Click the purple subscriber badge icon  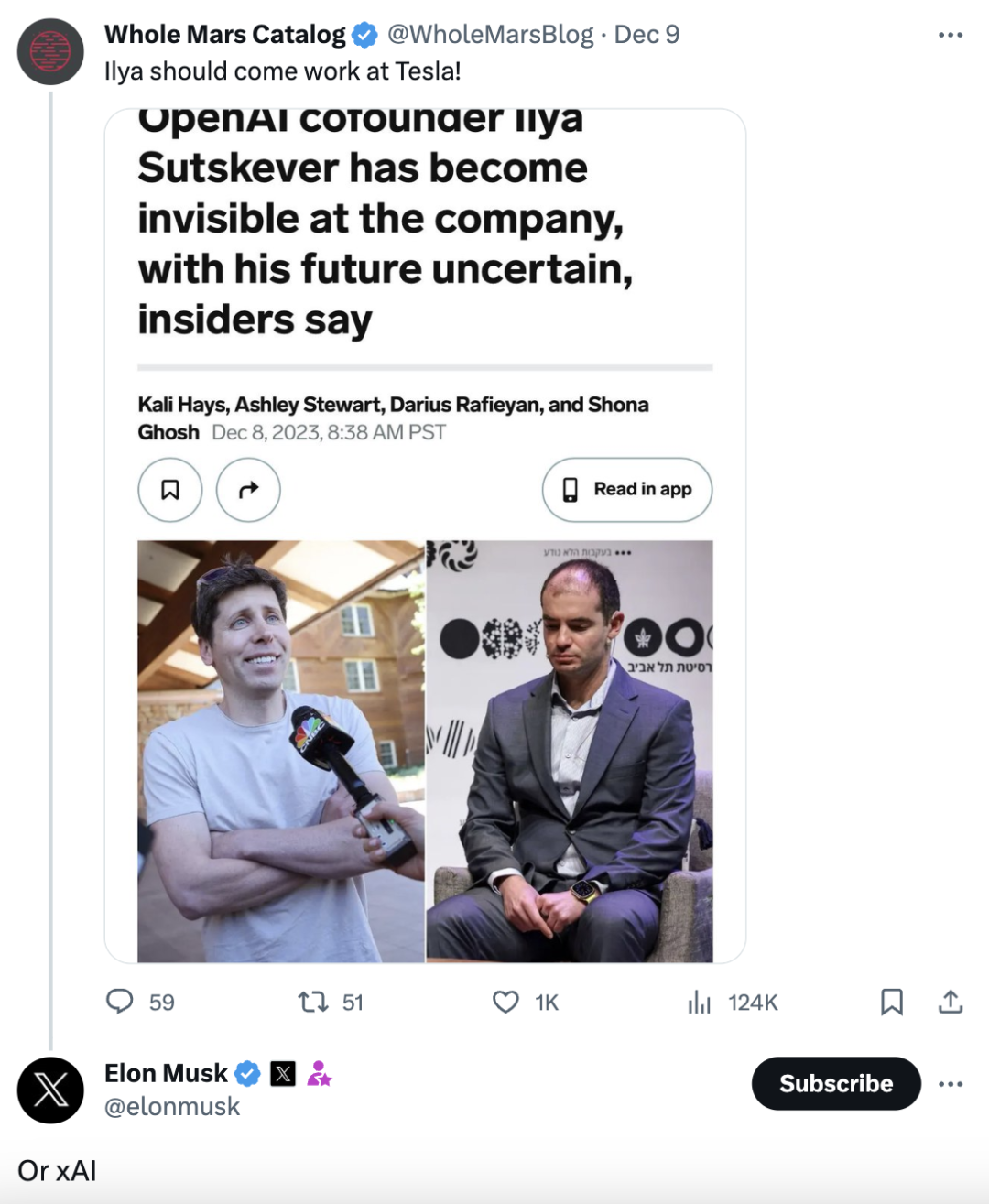pyautogui.click(x=319, y=1073)
